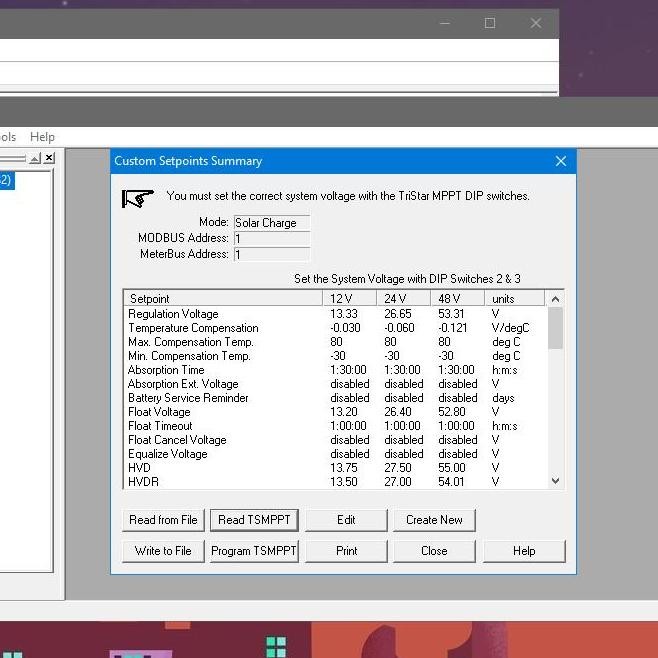Save setpoints with Write to File
The height and width of the screenshot is (658, 658).
click(163, 551)
